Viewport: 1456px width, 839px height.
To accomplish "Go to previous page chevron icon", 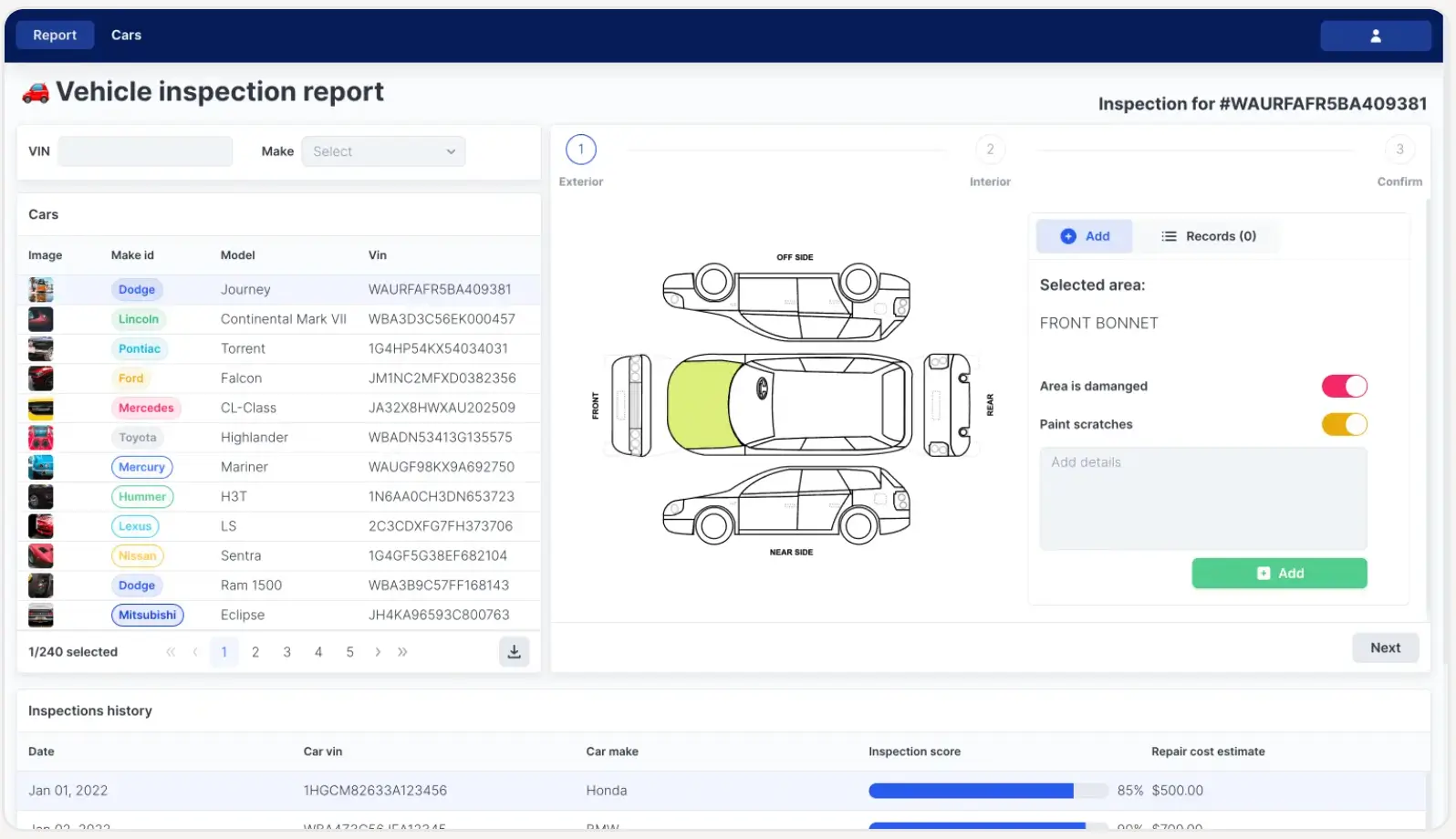I will click(195, 652).
